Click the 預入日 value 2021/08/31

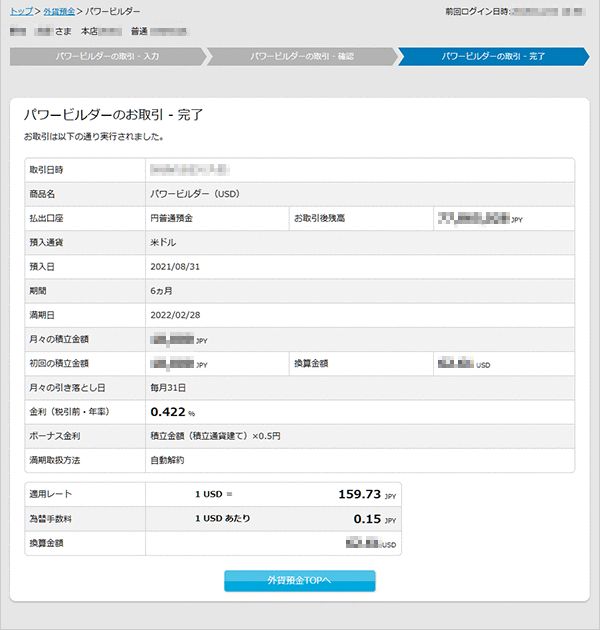177,266
